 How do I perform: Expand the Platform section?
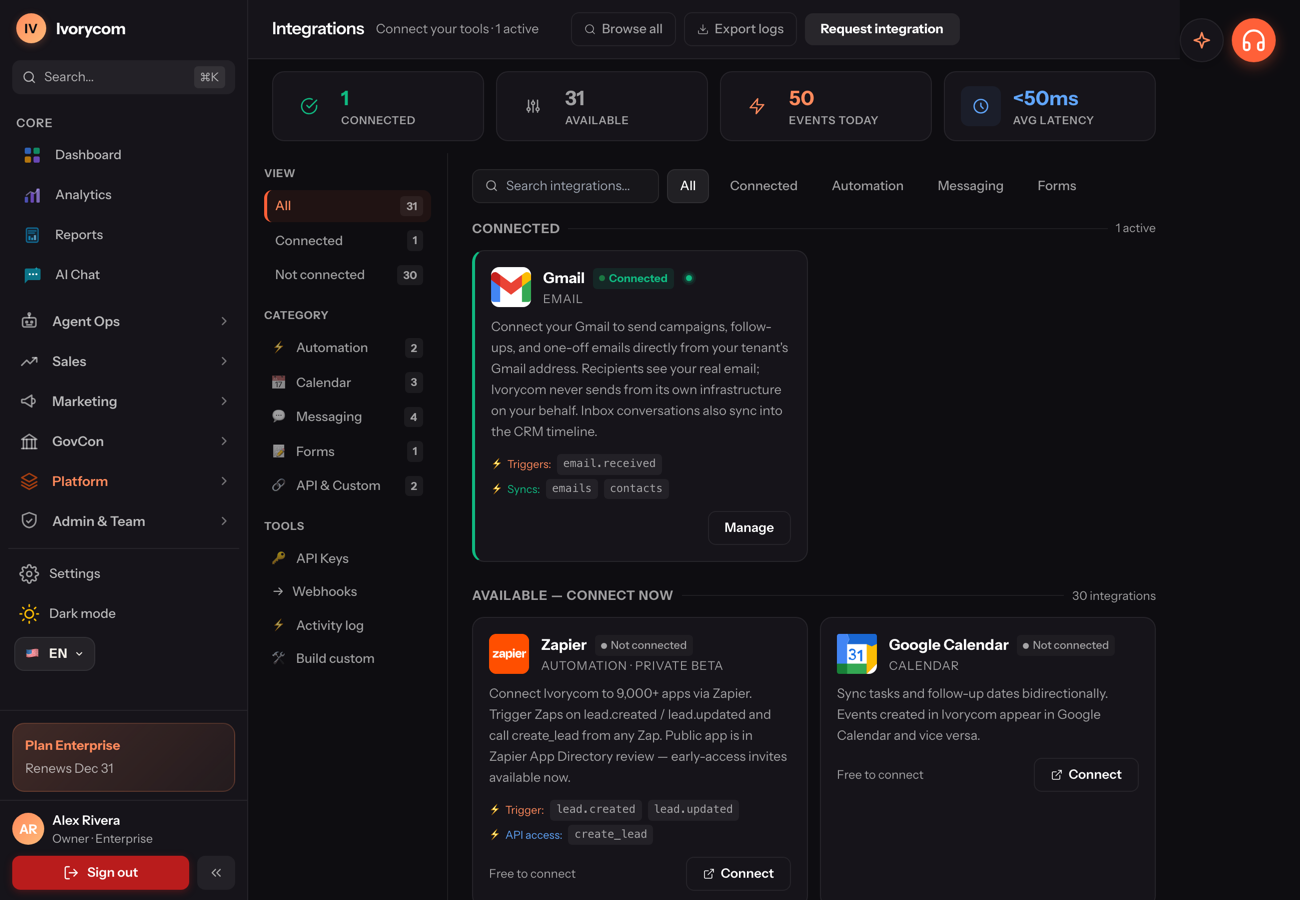124,481
